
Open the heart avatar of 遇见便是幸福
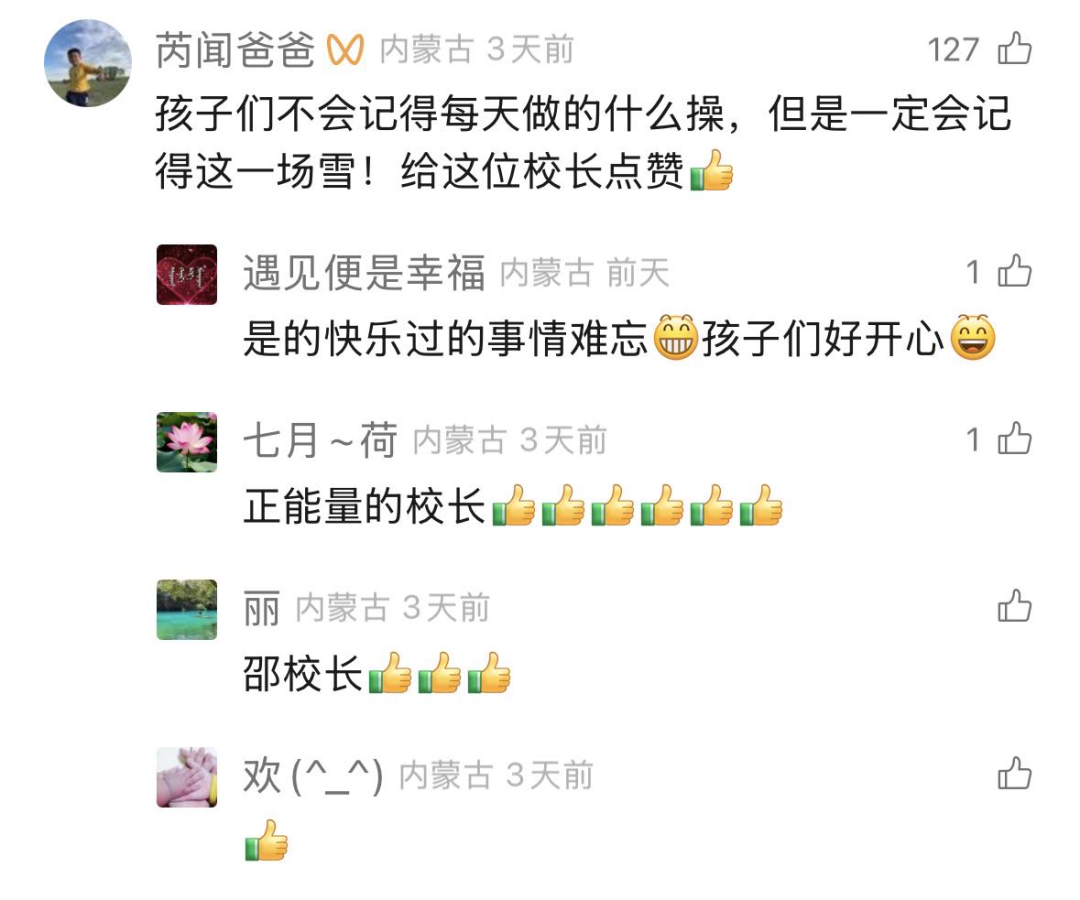tap(187, 274)
